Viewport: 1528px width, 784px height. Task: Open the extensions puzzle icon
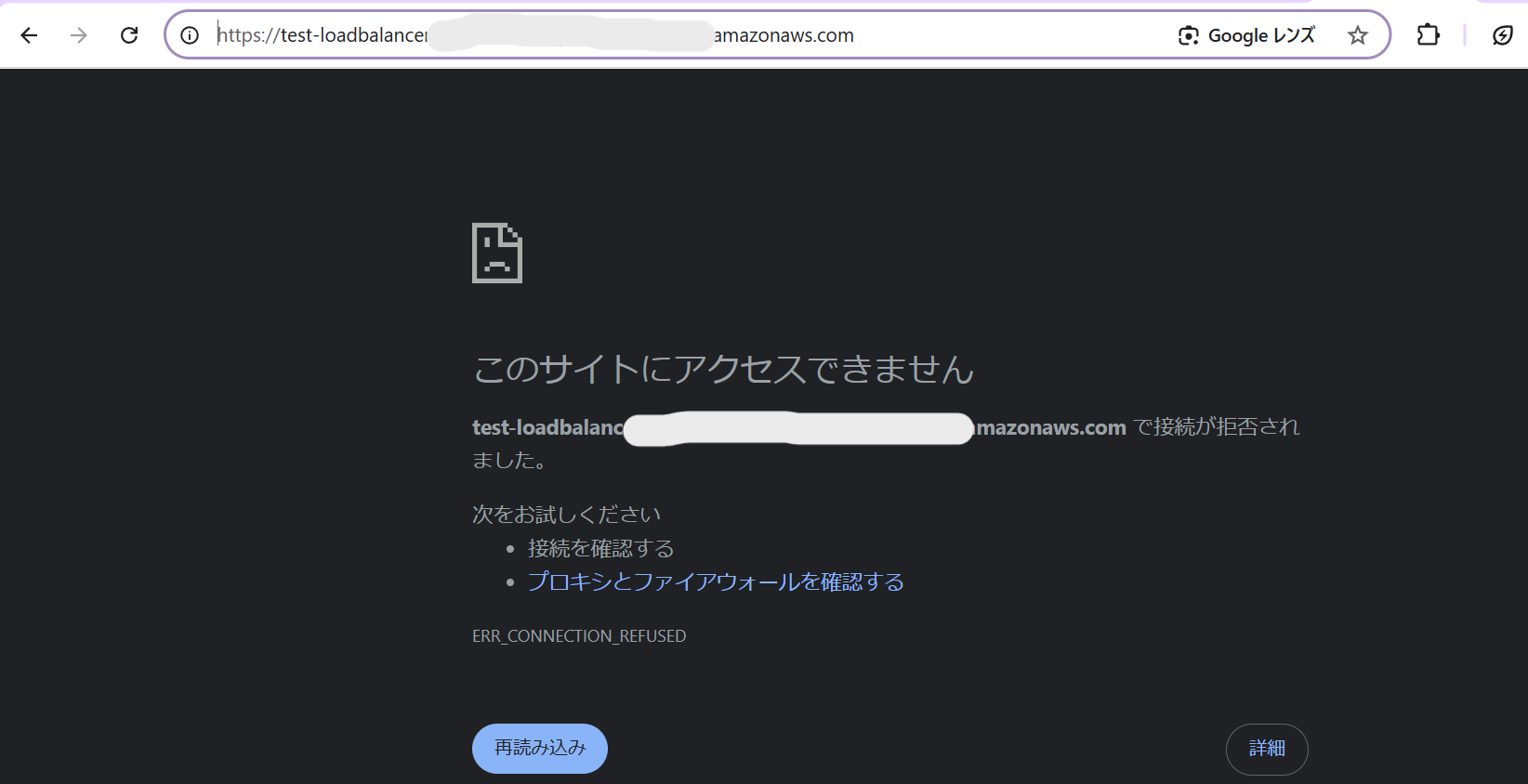coord(1429,35)
